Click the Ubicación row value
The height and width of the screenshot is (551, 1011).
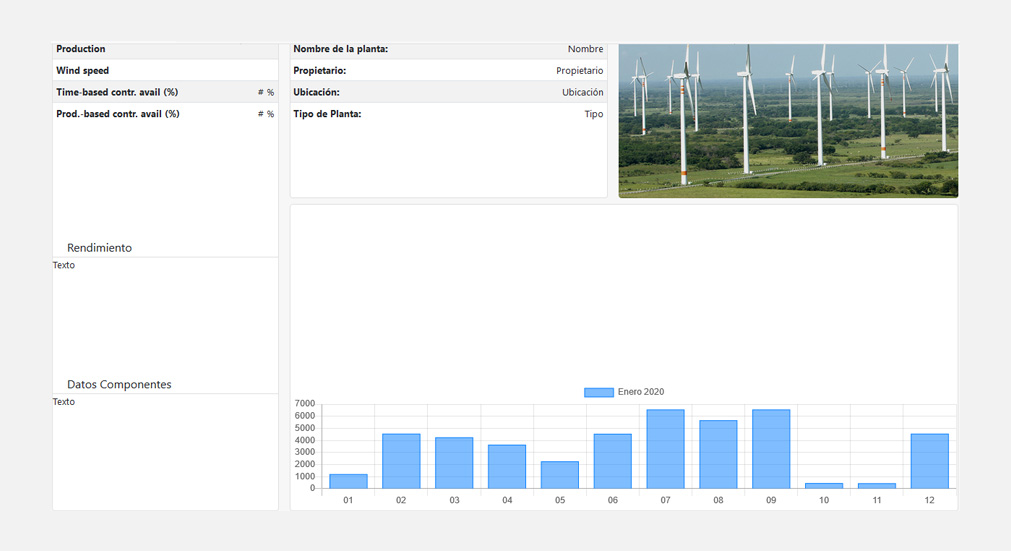click(582, 92)
